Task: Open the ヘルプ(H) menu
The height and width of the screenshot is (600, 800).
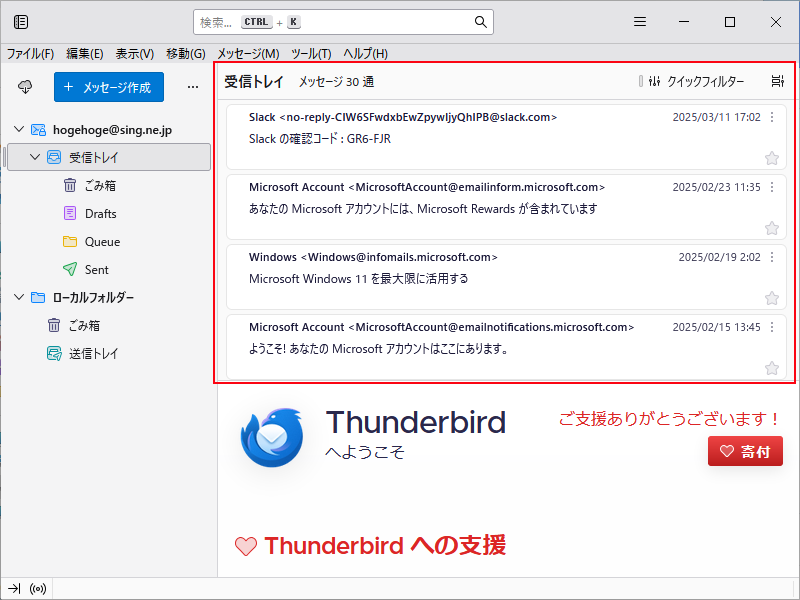Action: [365, 54]
